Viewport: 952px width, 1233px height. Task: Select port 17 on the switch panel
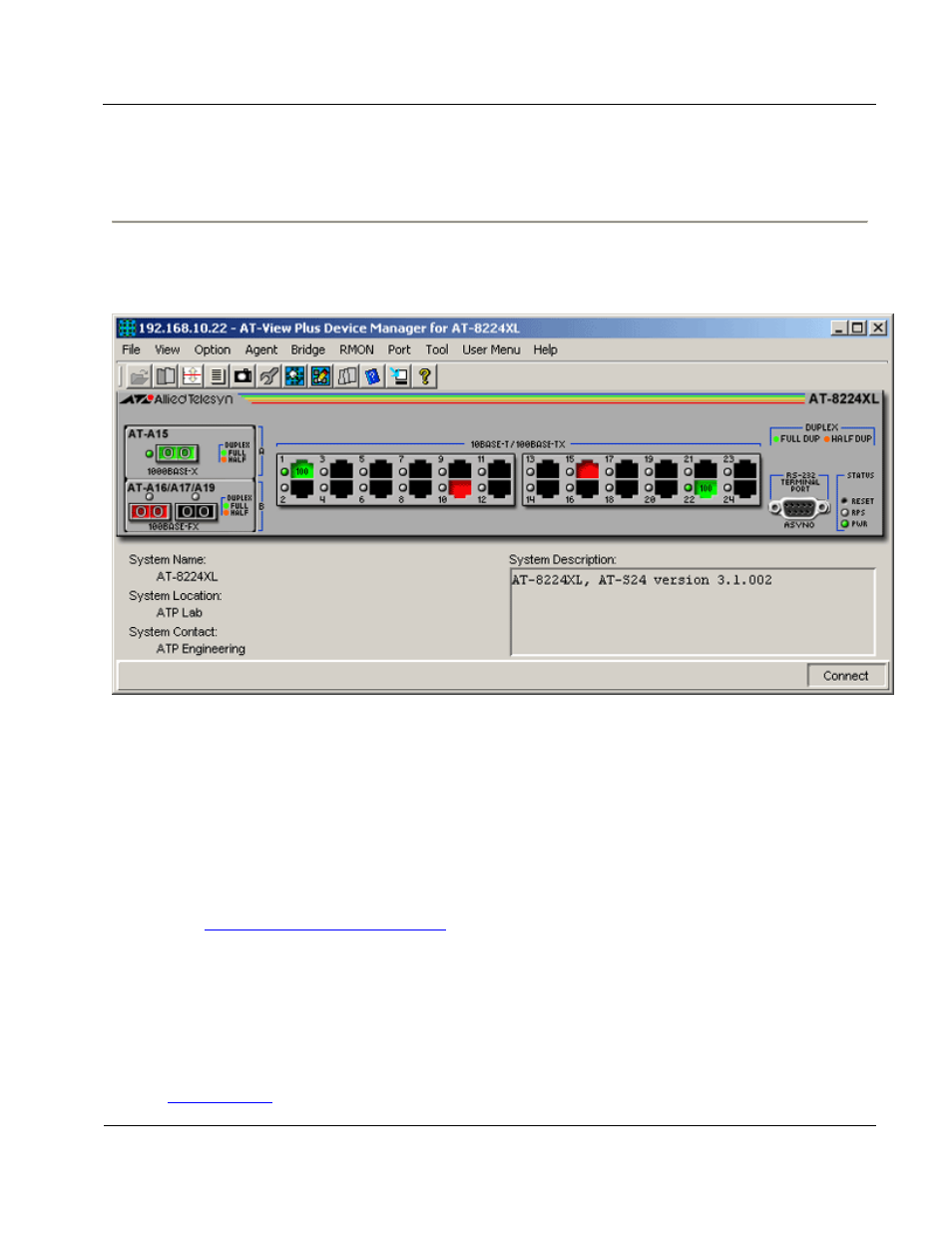(627, 470)
